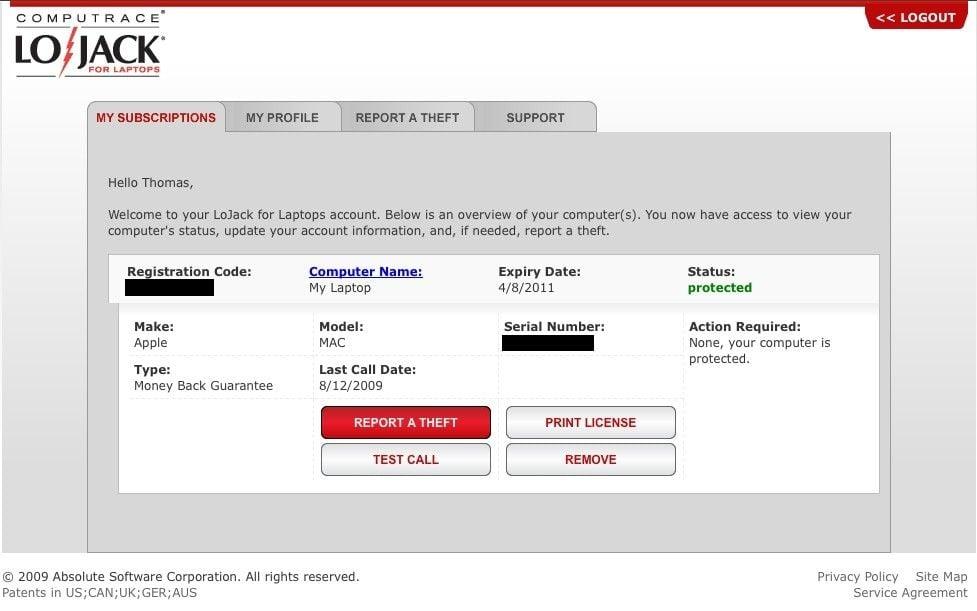This screenshot has height=611, width=977.
Task: Select the 'My Laptop' computer name text
Action: point(340,288)
